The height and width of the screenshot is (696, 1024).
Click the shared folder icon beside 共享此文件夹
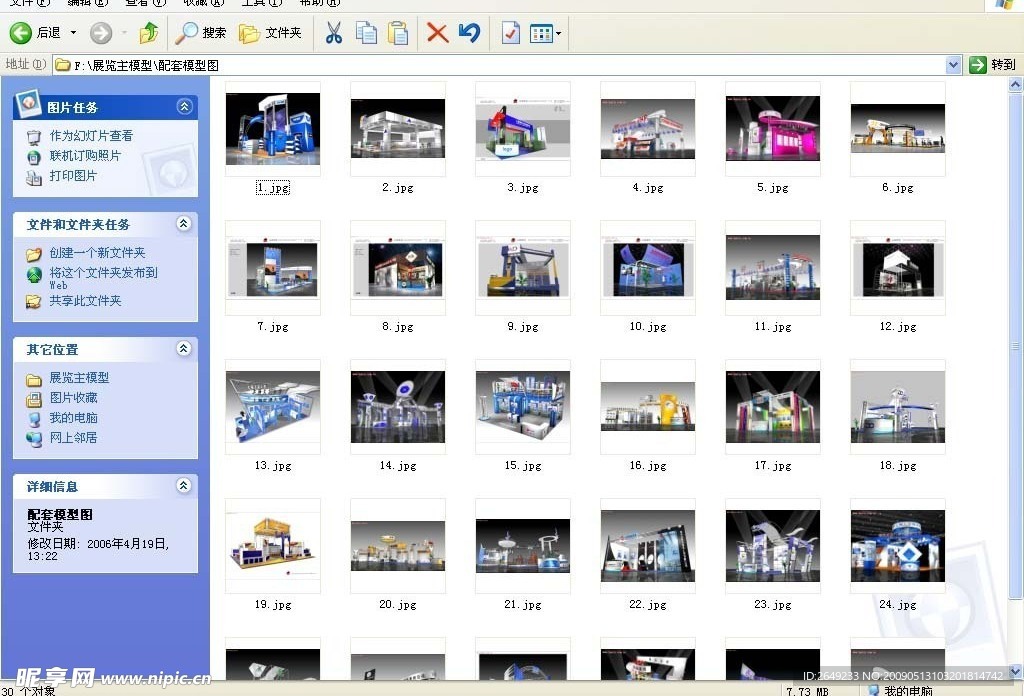pyautogui.click(x=34, y=302)
